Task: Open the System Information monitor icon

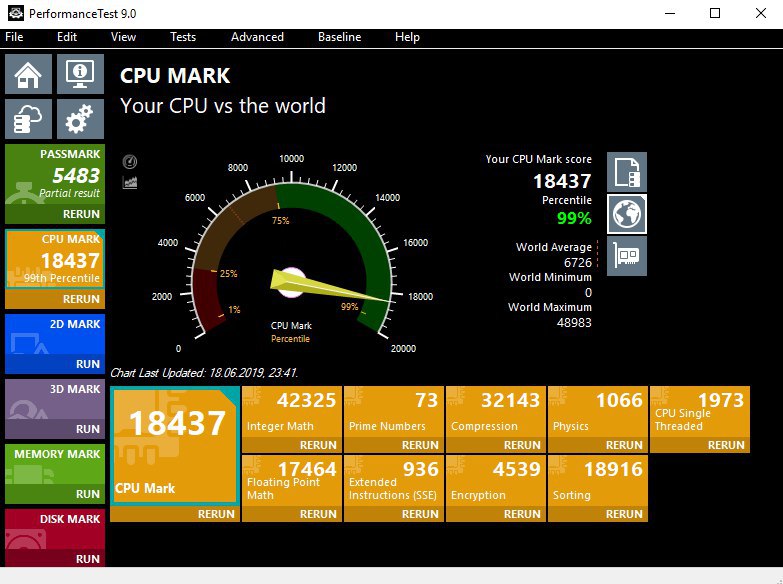Action: 80,74
